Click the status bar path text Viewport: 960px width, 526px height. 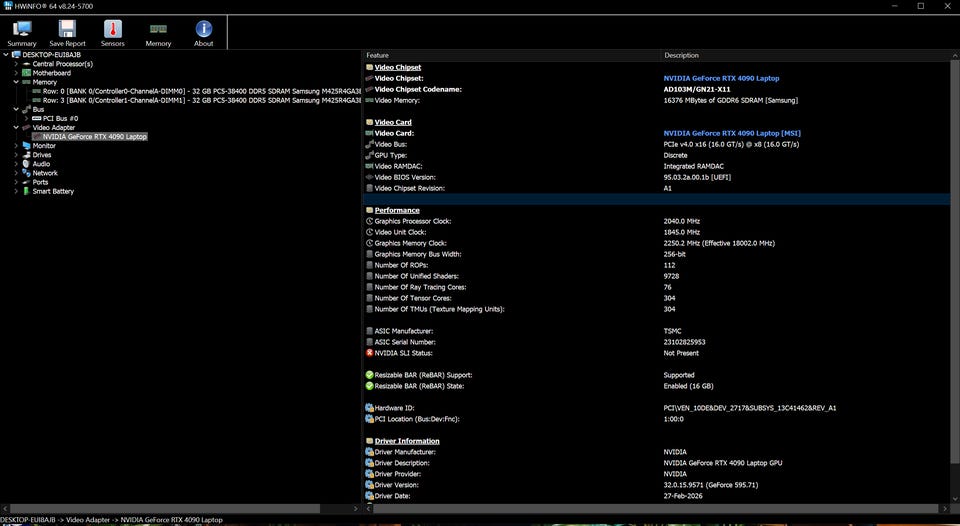tap(111, 520)
